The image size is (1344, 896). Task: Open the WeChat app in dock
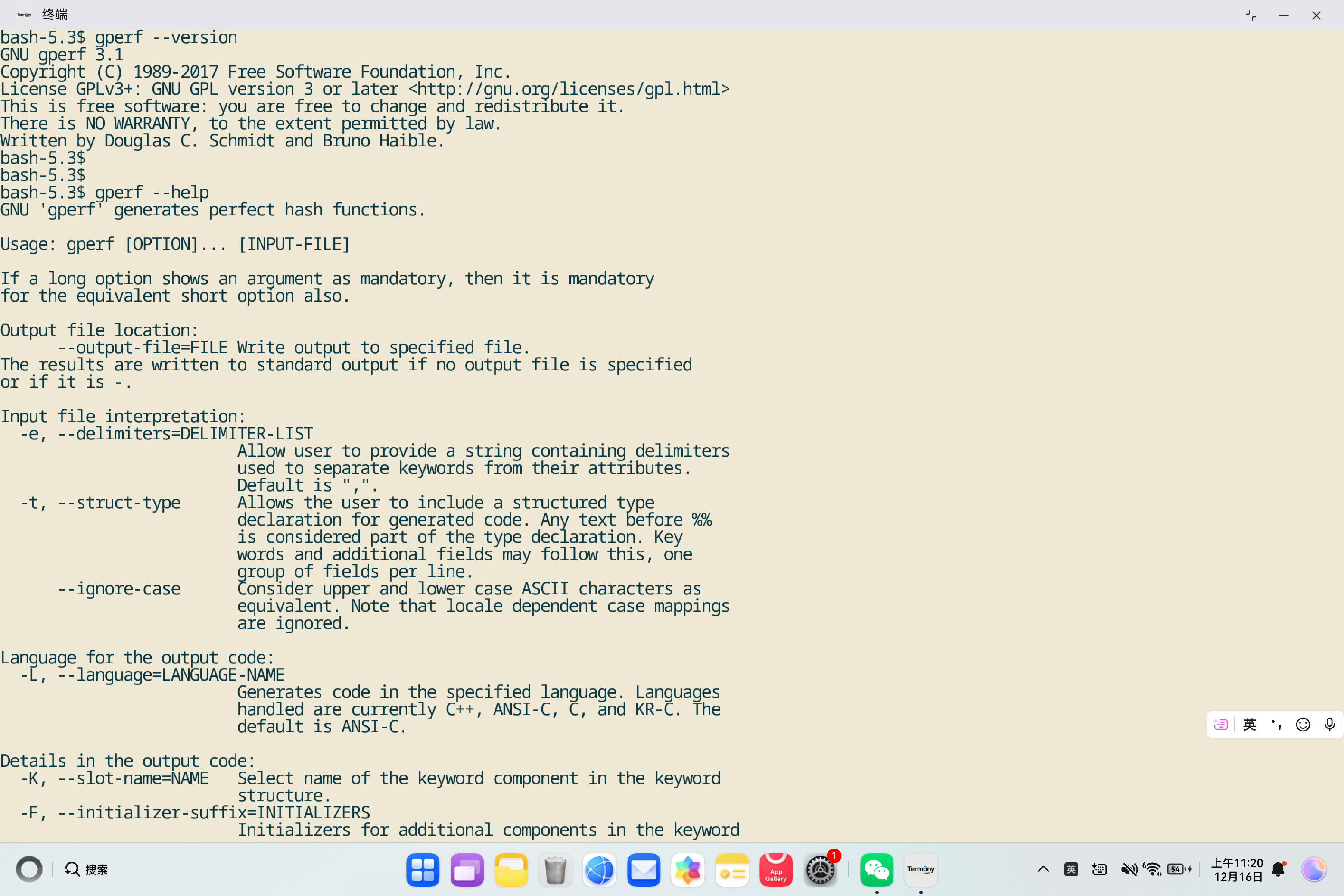[x=876, y=870]
